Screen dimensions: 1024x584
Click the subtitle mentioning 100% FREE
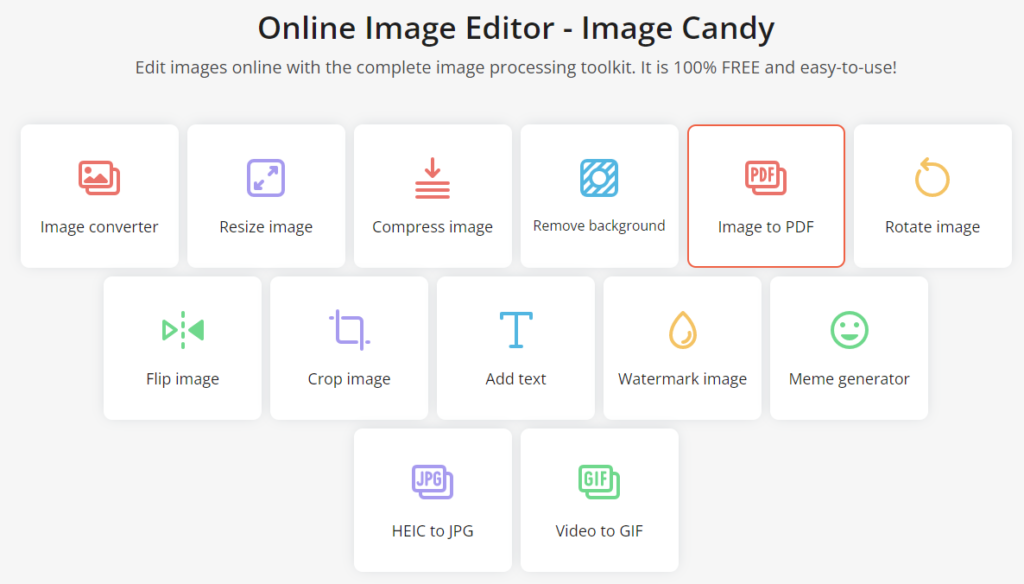[x=516, y=67]
